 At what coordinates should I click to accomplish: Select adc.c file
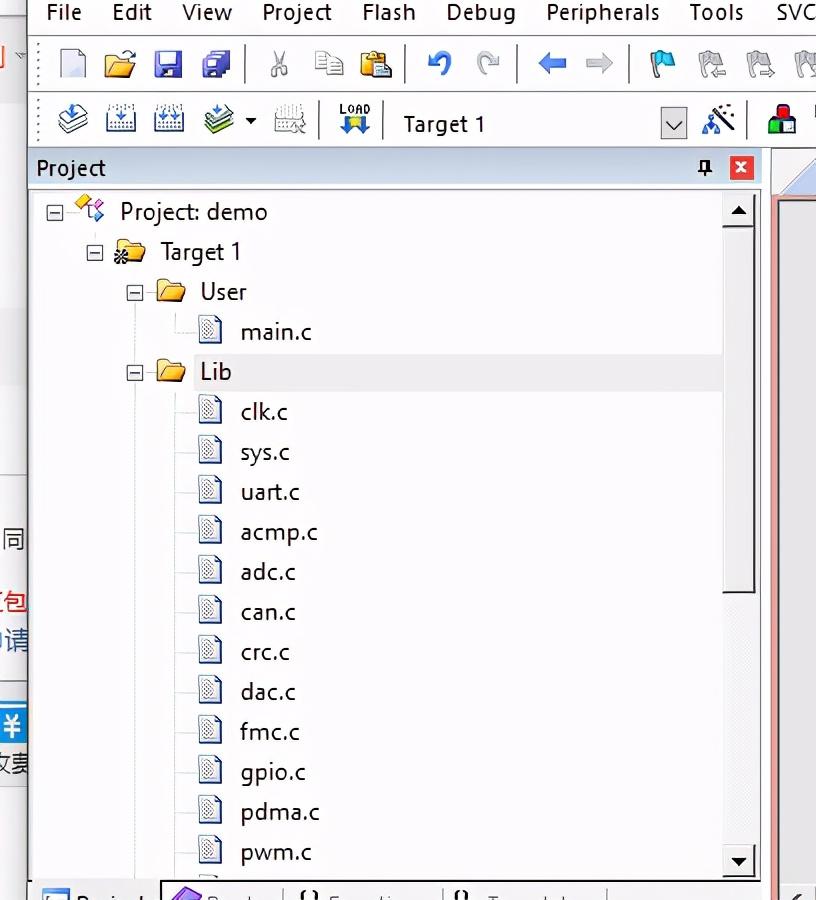268,572
